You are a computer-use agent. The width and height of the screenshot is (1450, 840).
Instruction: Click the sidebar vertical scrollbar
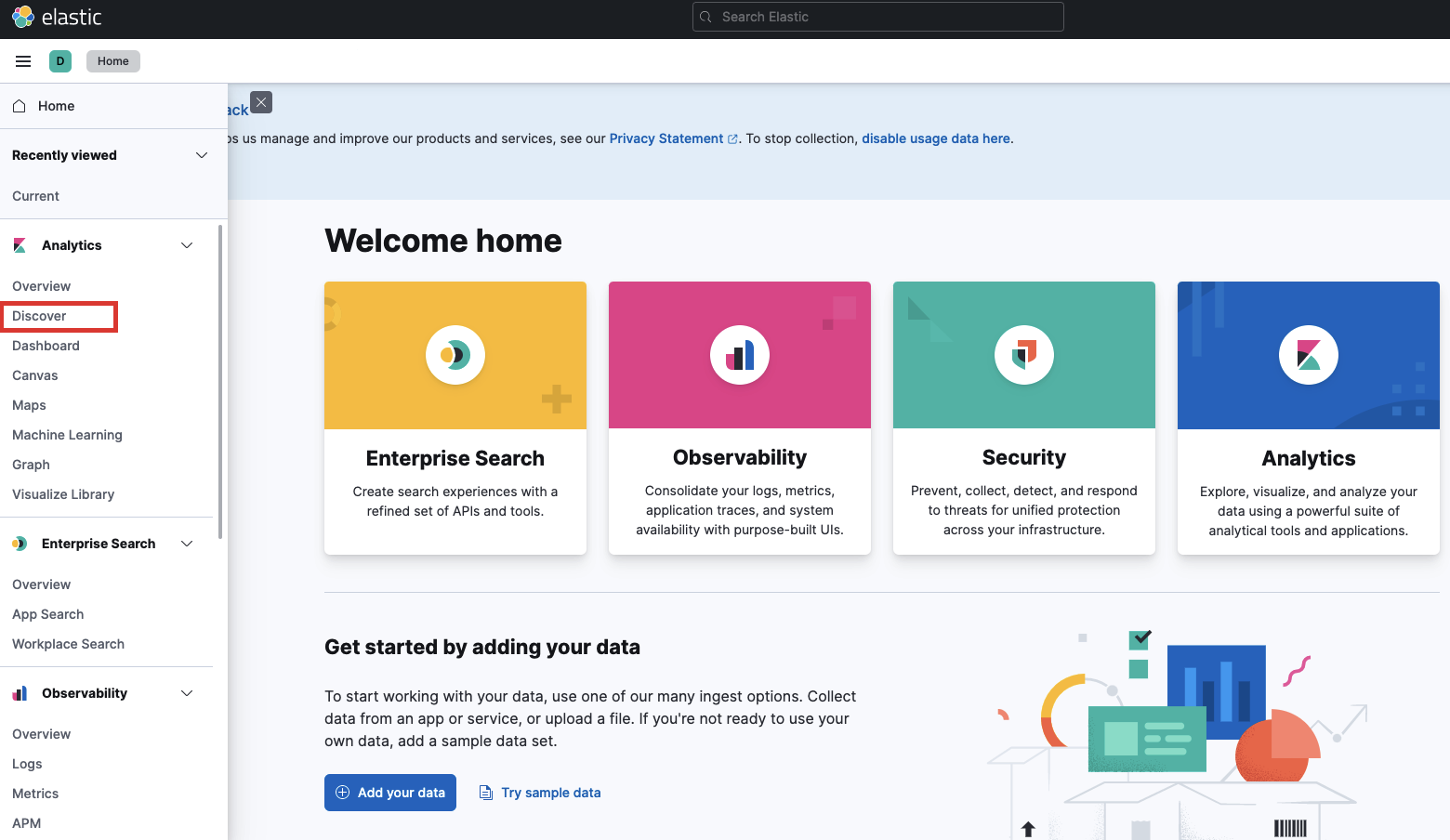(x=220, y=381)
